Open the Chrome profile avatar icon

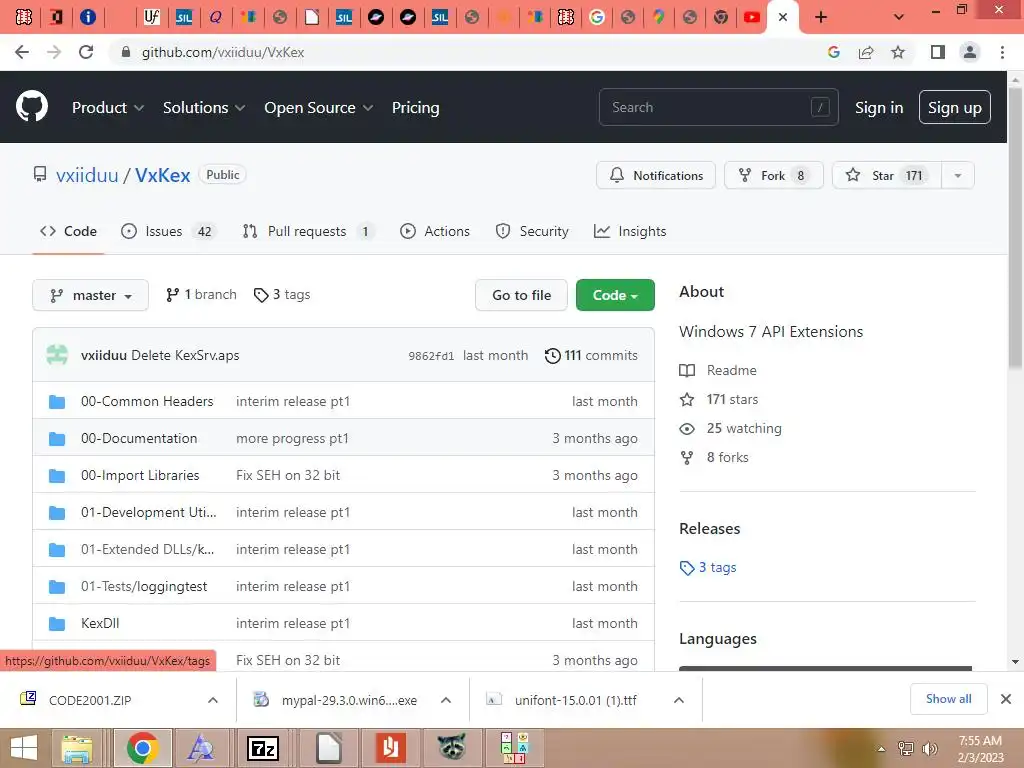coord(970,52)
